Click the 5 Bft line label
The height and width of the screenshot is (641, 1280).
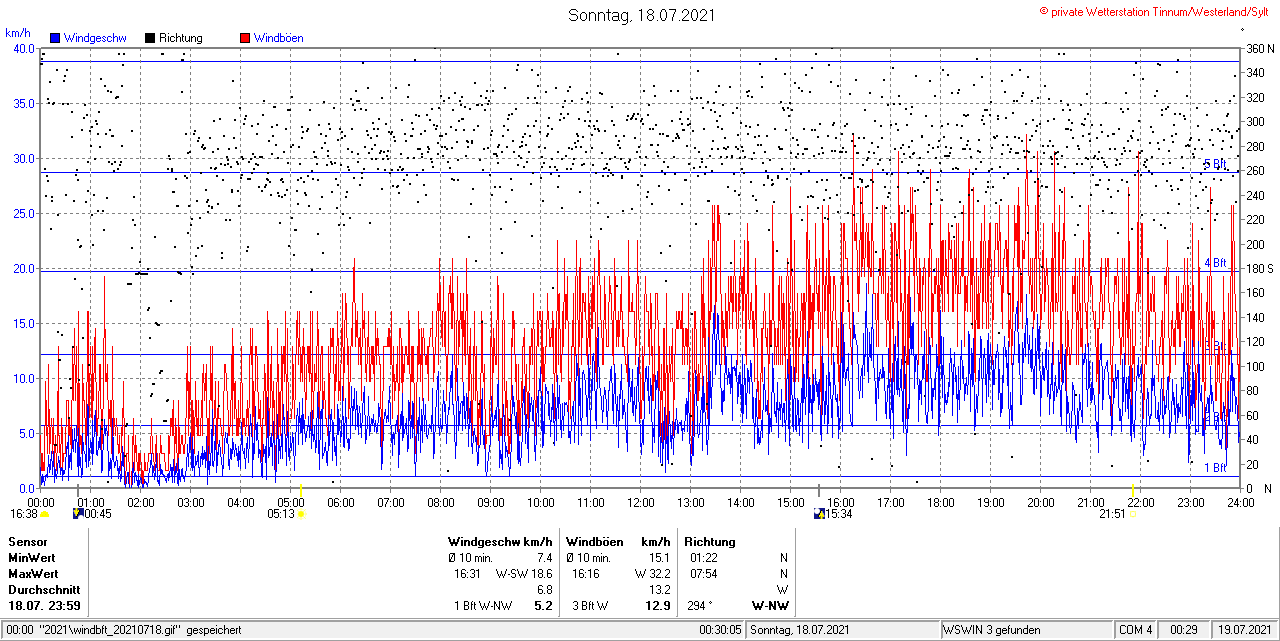pyautogui.click(x=1215, y=164)
